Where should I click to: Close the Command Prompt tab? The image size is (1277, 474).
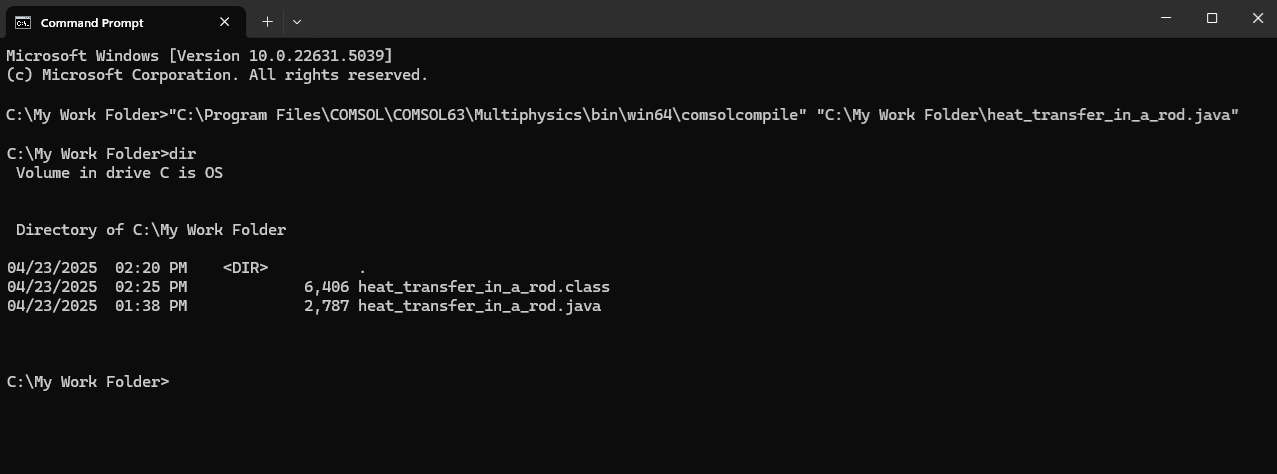click(225, 22)
